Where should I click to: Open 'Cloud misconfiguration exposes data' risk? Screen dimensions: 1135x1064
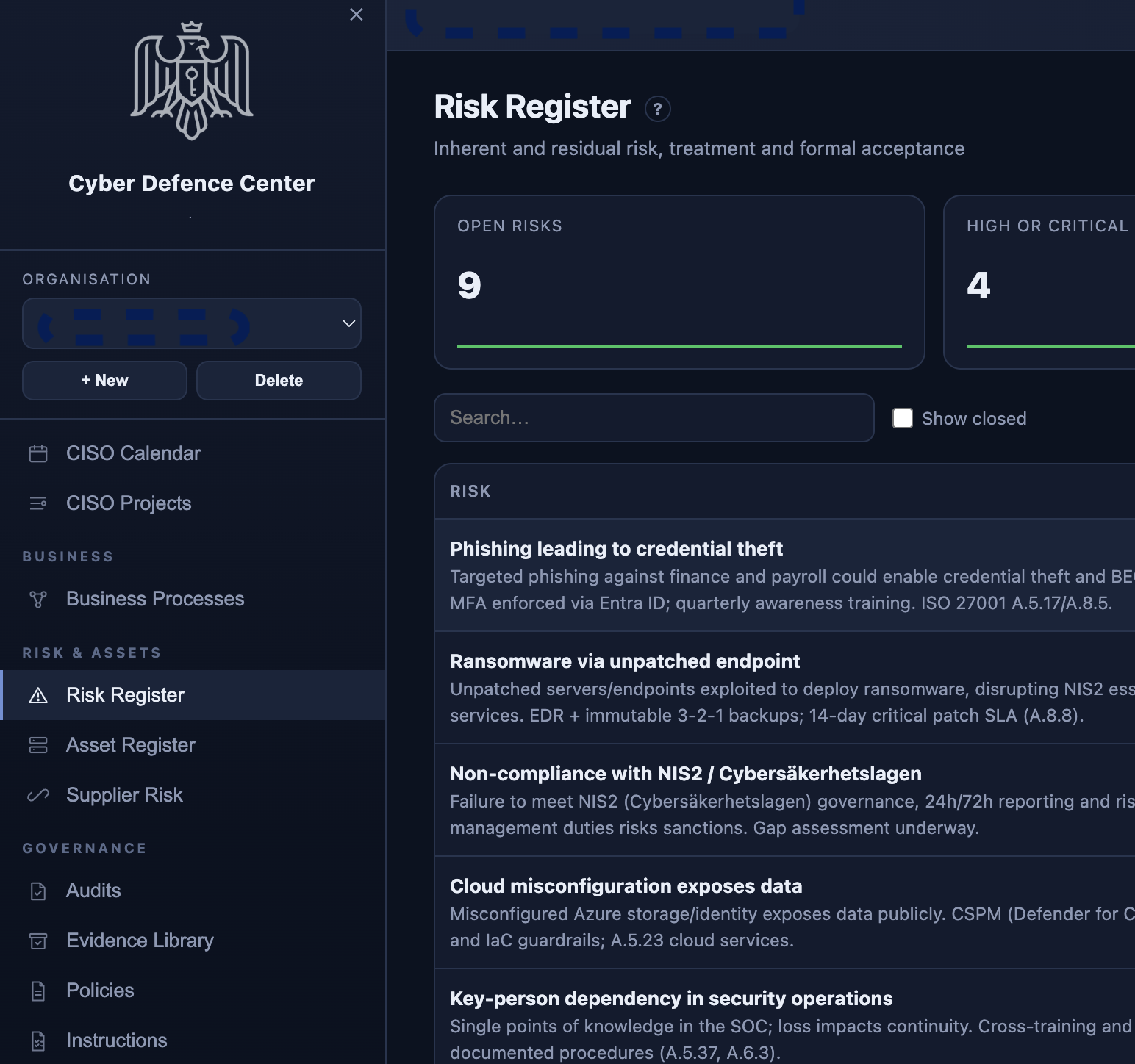[x=784, y=913]
